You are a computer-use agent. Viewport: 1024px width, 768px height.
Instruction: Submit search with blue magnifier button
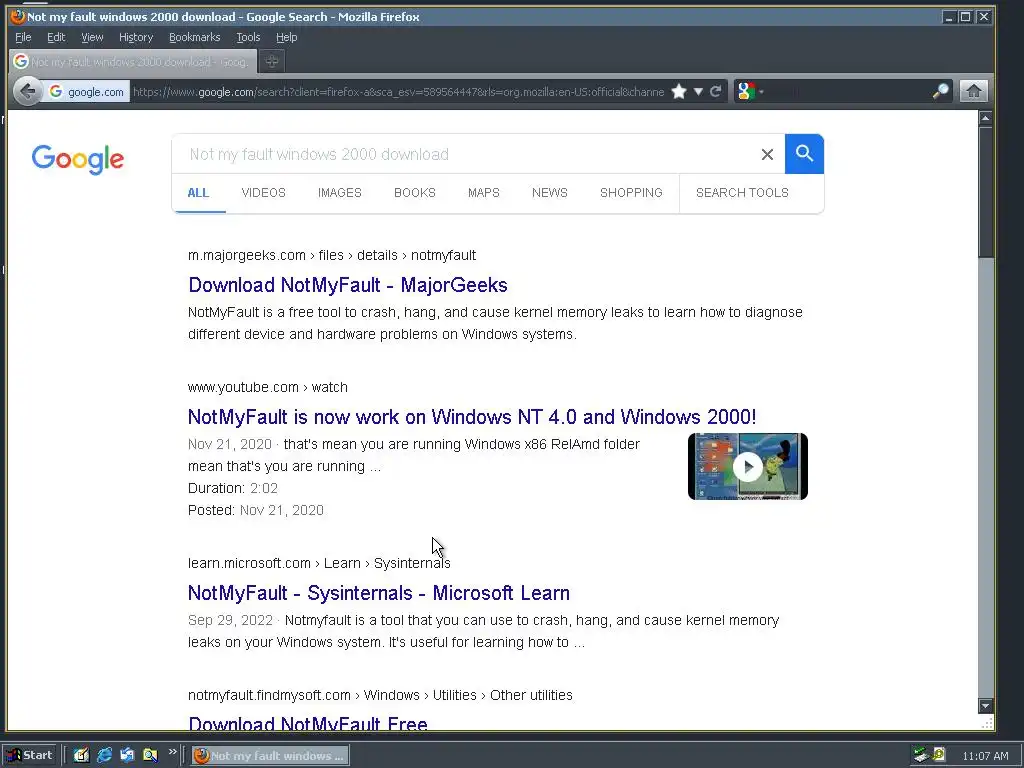(805, 154)
